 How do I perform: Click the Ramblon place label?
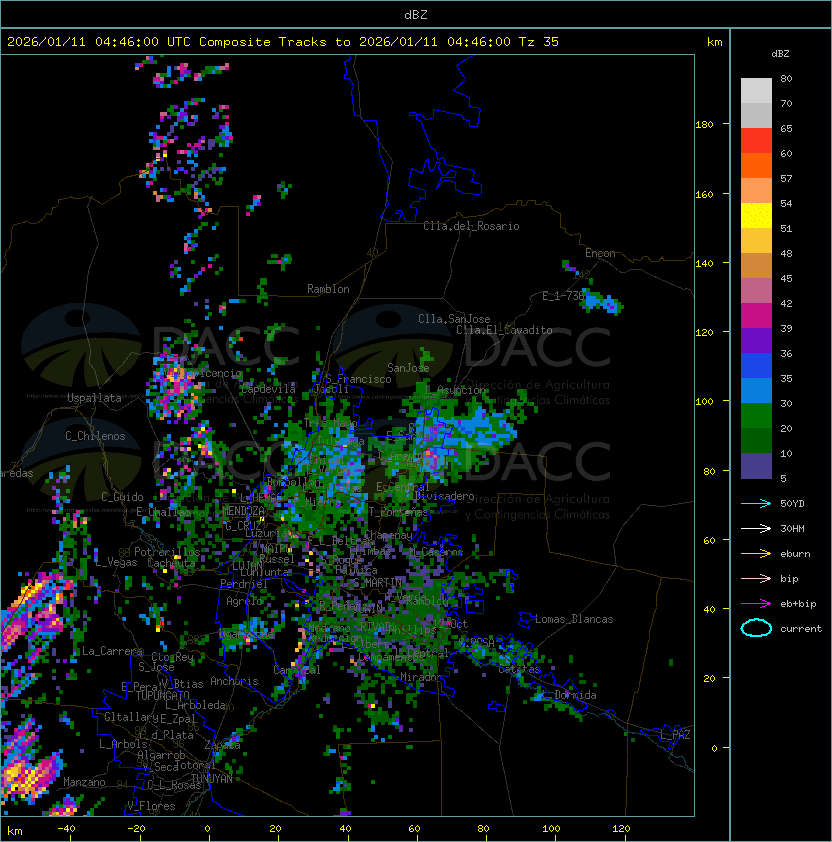(328, 289)
